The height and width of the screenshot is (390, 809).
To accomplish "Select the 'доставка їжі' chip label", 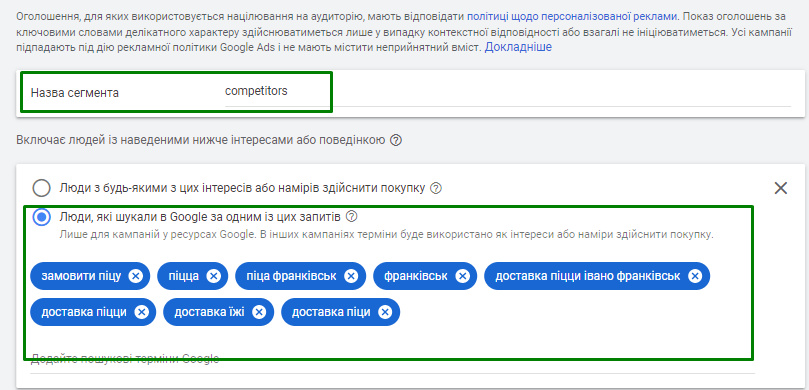I will [x=209, y=312].
